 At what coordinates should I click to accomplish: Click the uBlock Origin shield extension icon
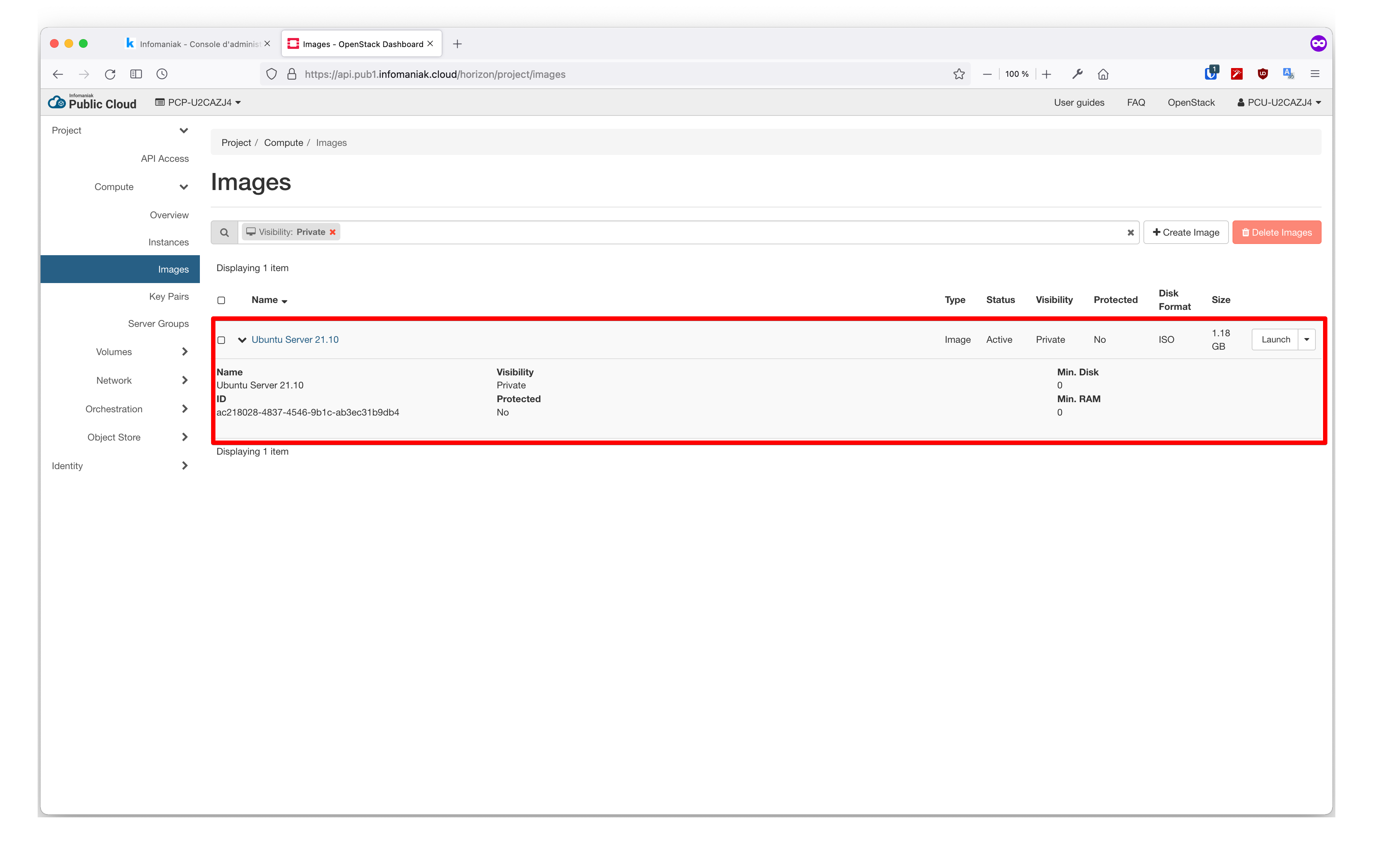(x=1262, y=73)
